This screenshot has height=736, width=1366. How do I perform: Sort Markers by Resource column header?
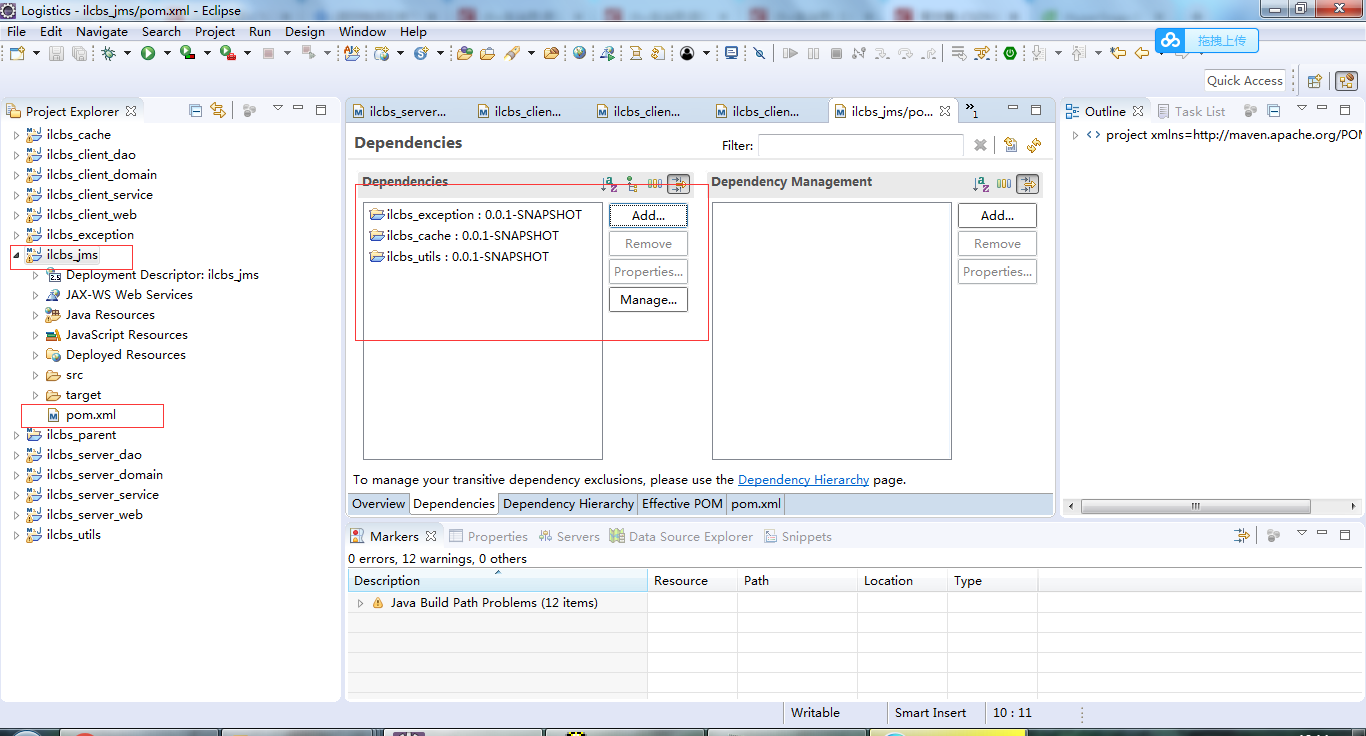tap(692, 581)
